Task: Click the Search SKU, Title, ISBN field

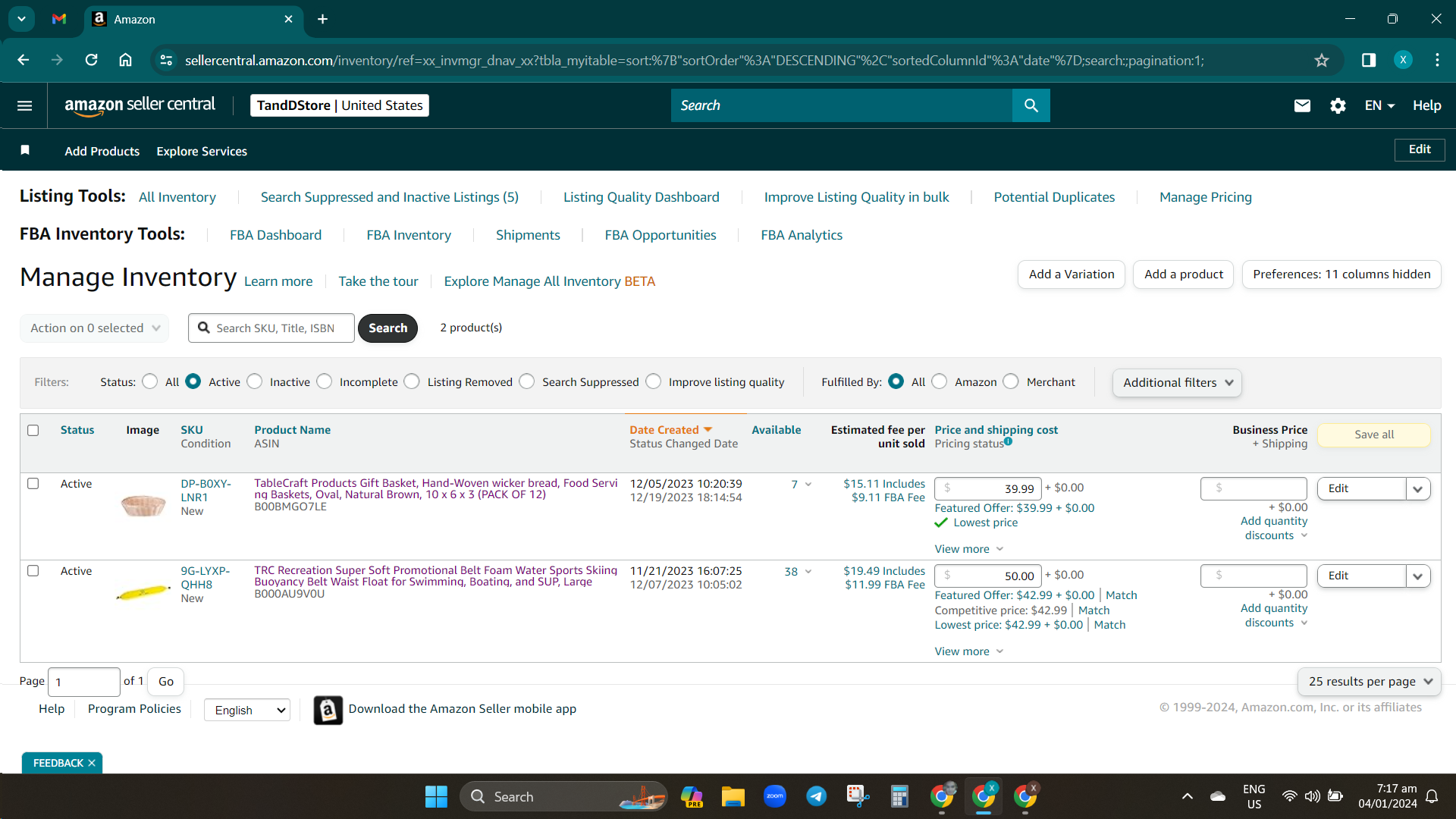Action: 271,328
